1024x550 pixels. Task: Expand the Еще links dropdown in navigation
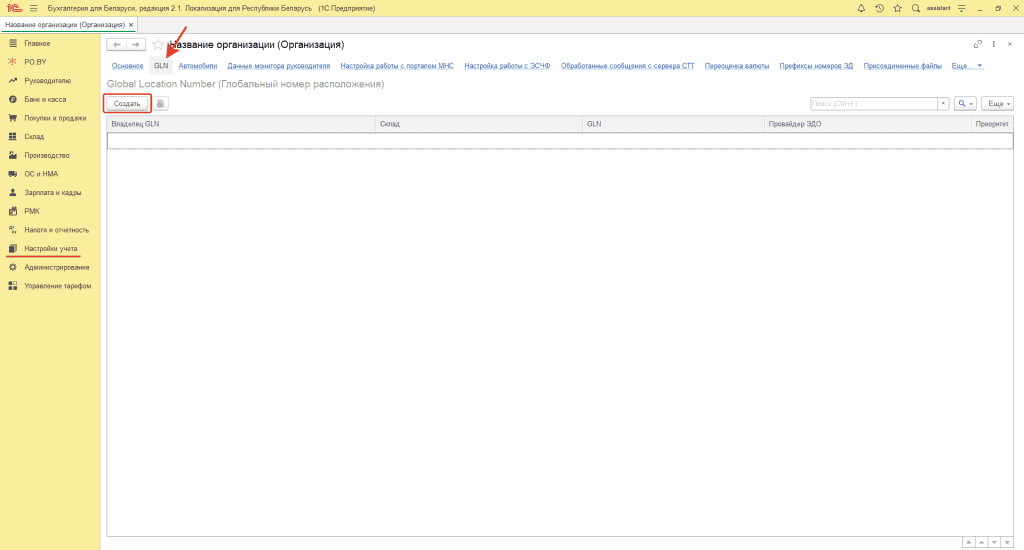(966, 66)
